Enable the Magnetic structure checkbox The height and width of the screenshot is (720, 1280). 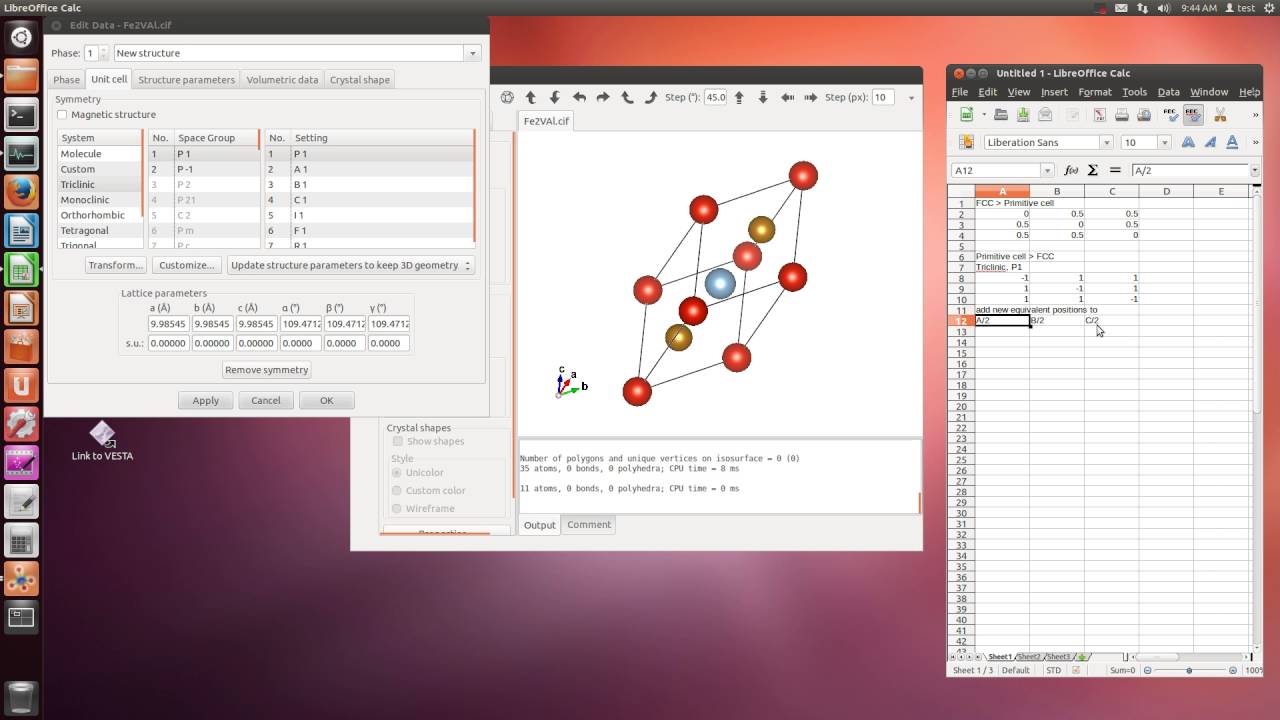tap(62, 114)
